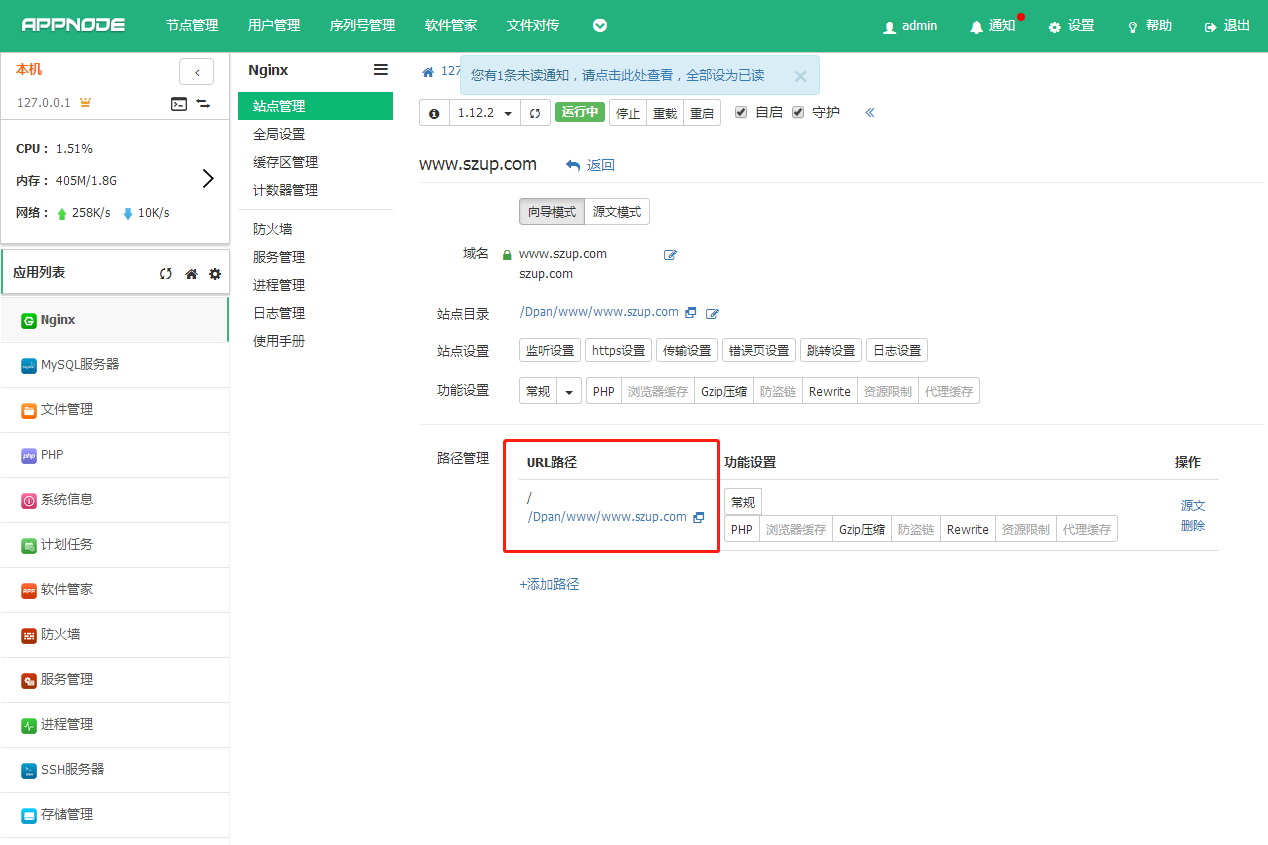Edit the domain name with pencil icon

click(x=671, y=255)
